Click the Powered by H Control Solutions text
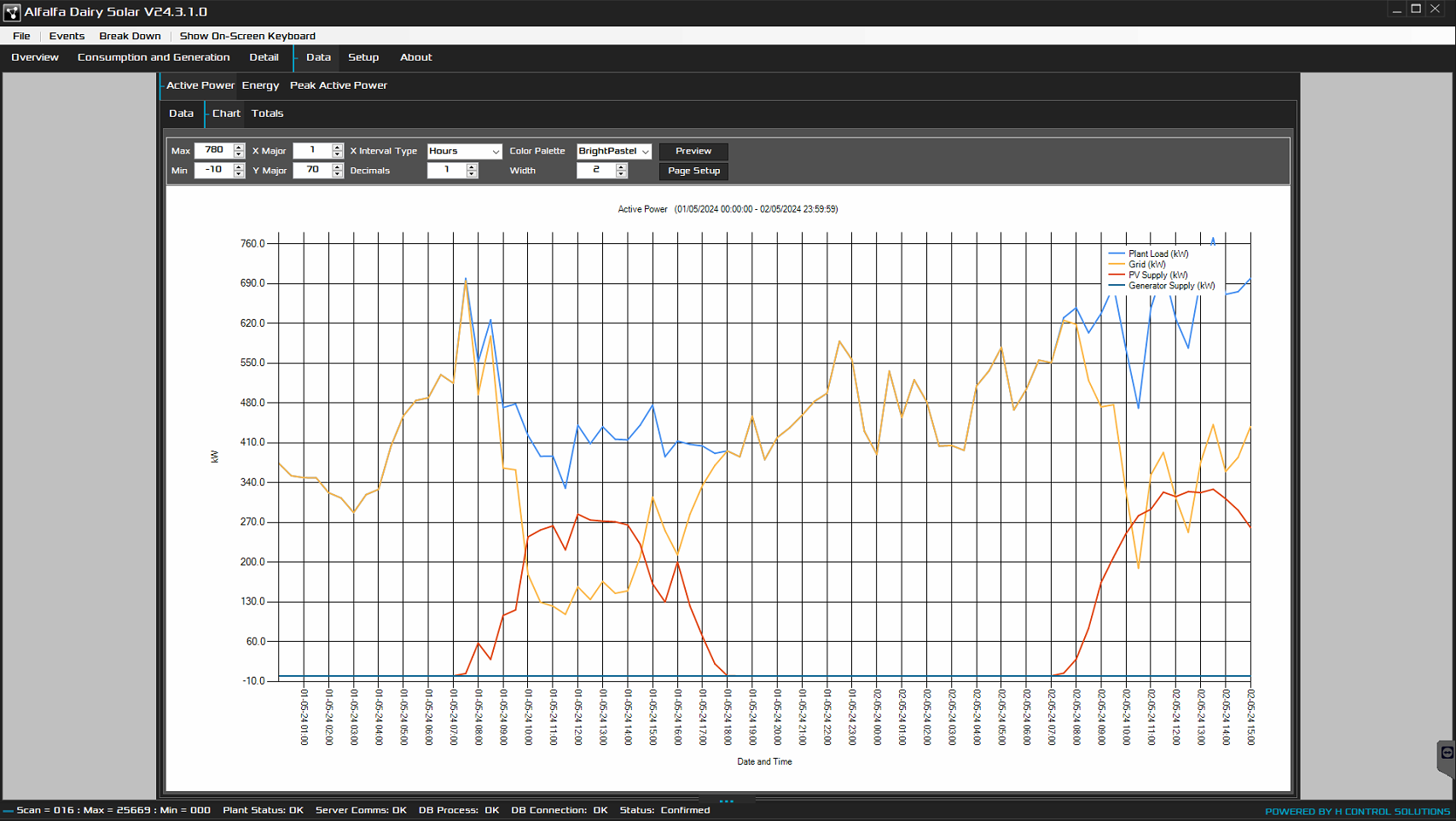 point(1357,812)
